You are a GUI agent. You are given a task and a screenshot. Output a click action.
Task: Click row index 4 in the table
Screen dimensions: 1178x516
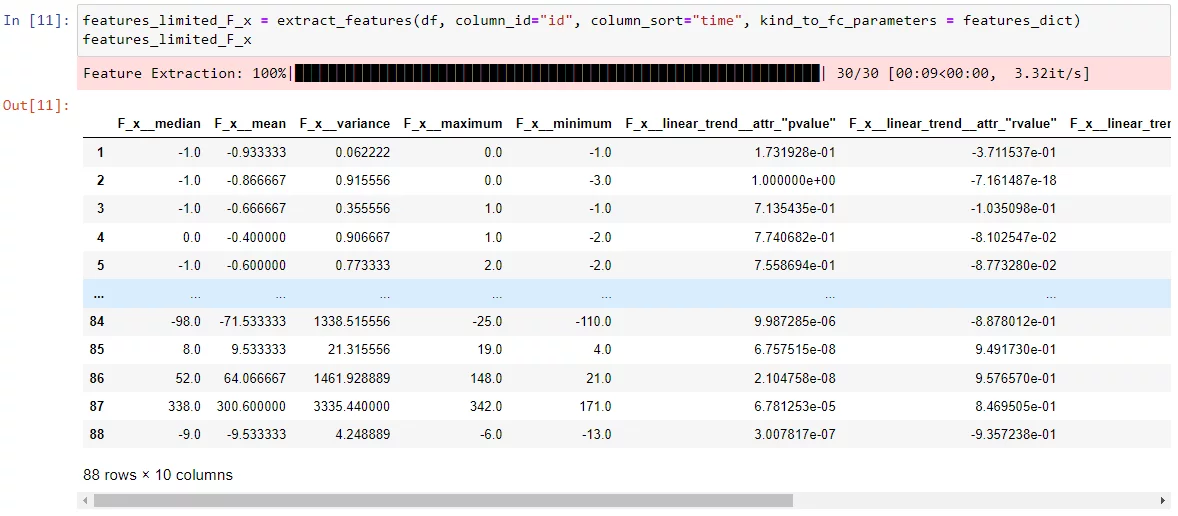pyautogui.click(x=100, y=237)
